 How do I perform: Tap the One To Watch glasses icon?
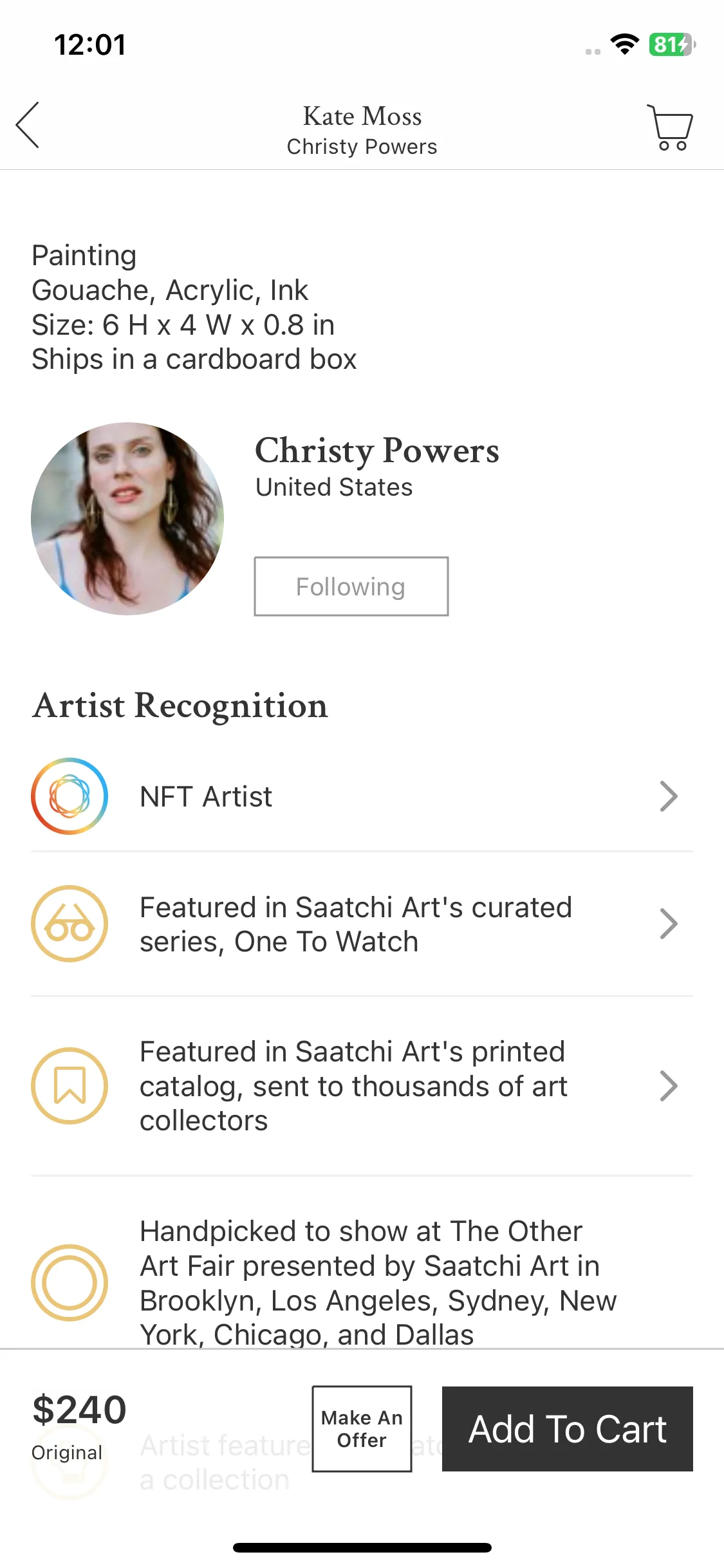[x=70, y=924]
